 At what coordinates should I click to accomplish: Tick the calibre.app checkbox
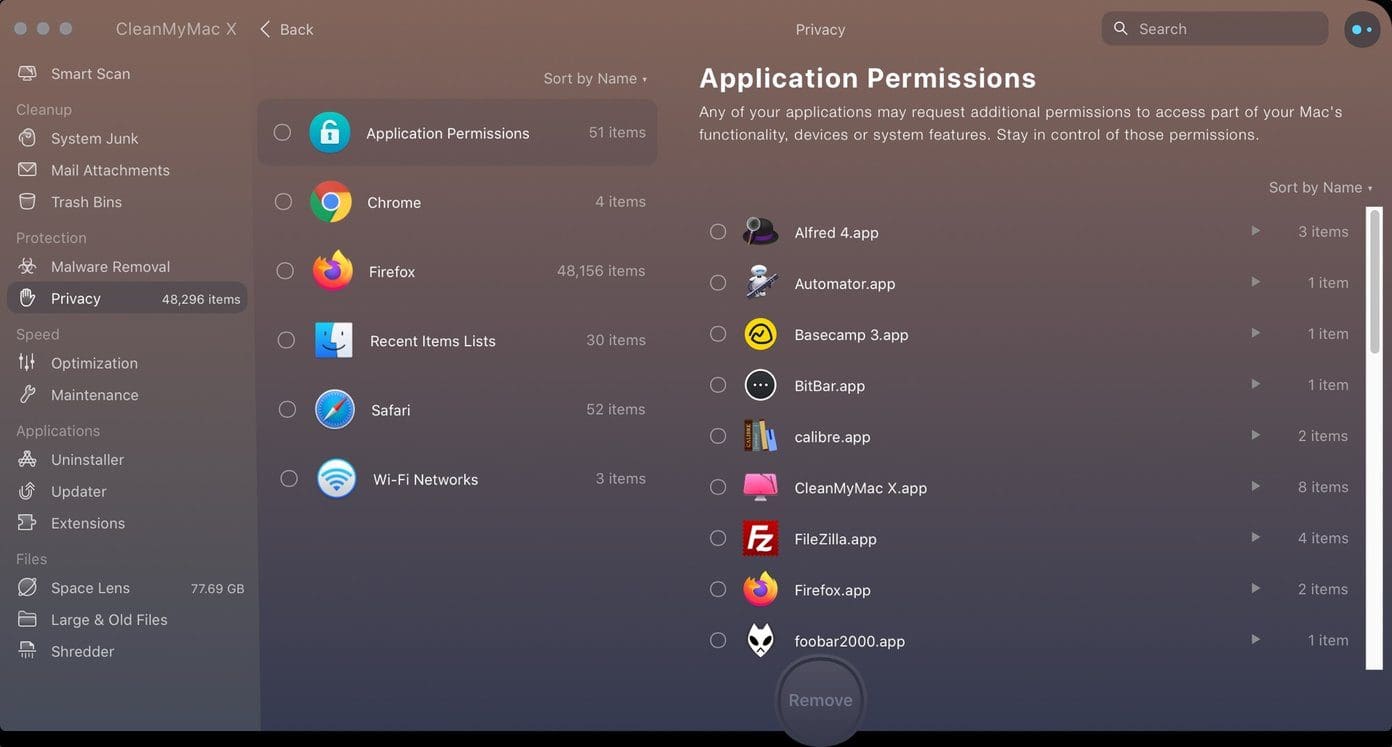tap(718, 436)
